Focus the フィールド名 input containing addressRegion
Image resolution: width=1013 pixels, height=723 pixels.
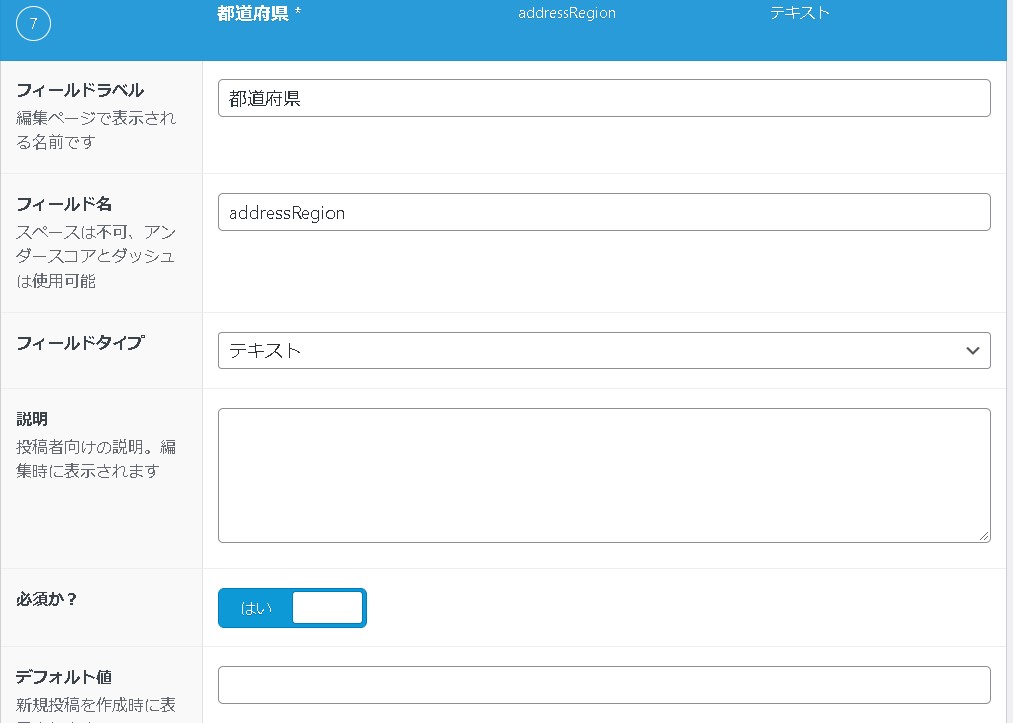[603, 212]
